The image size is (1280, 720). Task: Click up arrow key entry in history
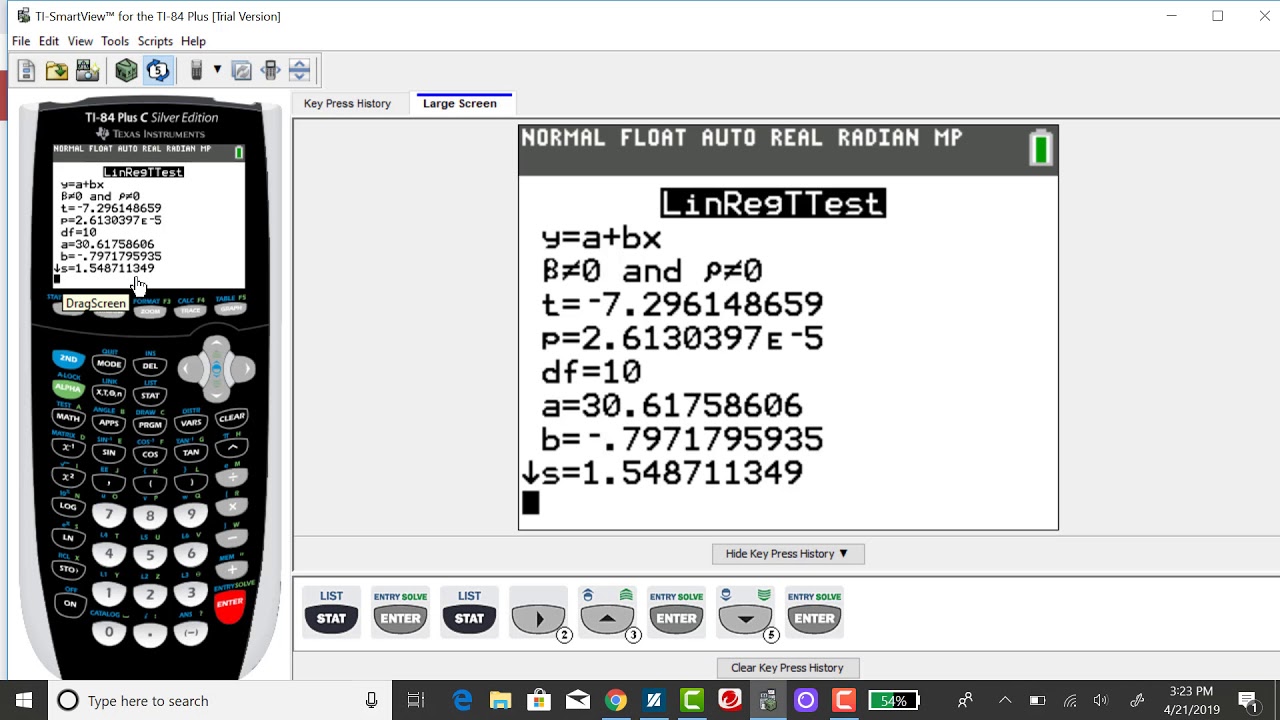tap(608, 613)
